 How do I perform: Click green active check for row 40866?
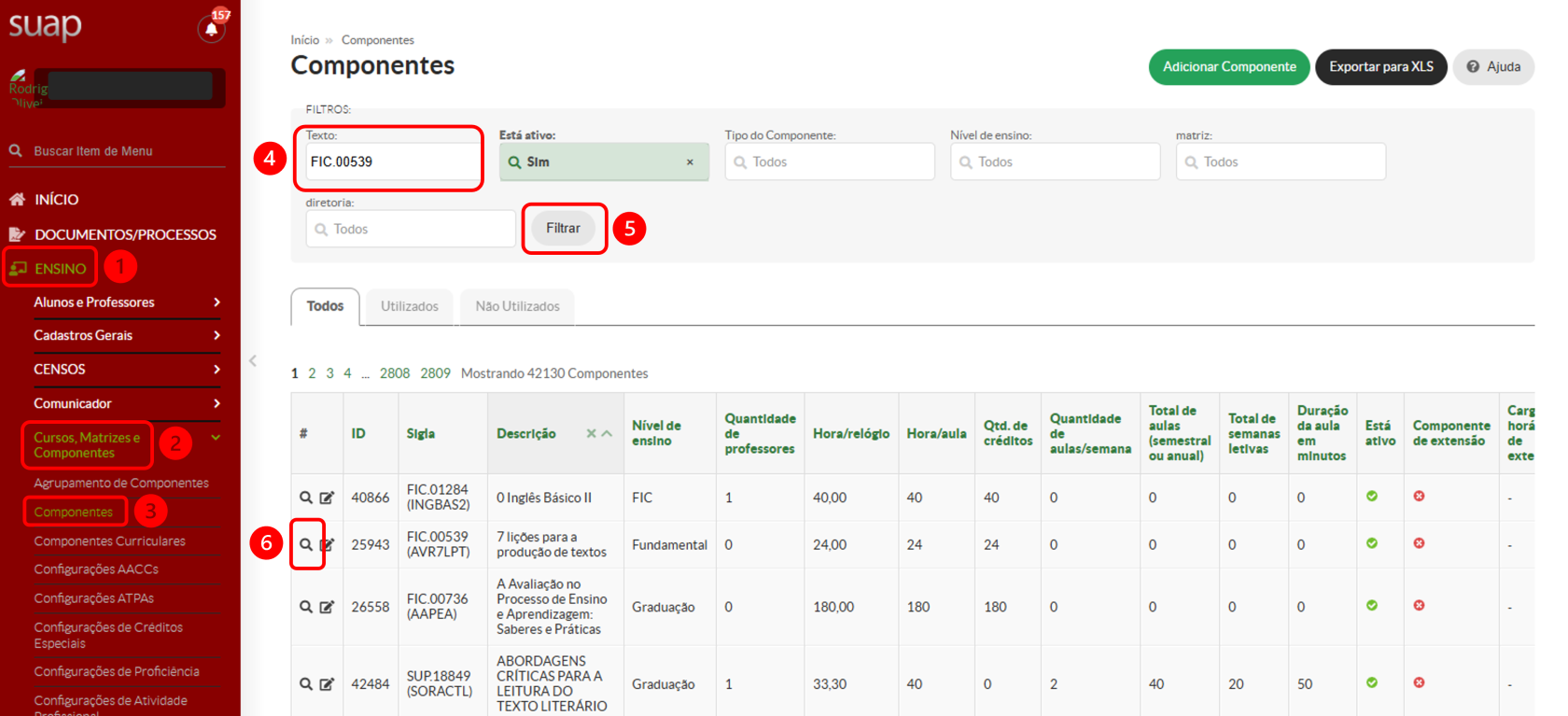click(1372, 496)
